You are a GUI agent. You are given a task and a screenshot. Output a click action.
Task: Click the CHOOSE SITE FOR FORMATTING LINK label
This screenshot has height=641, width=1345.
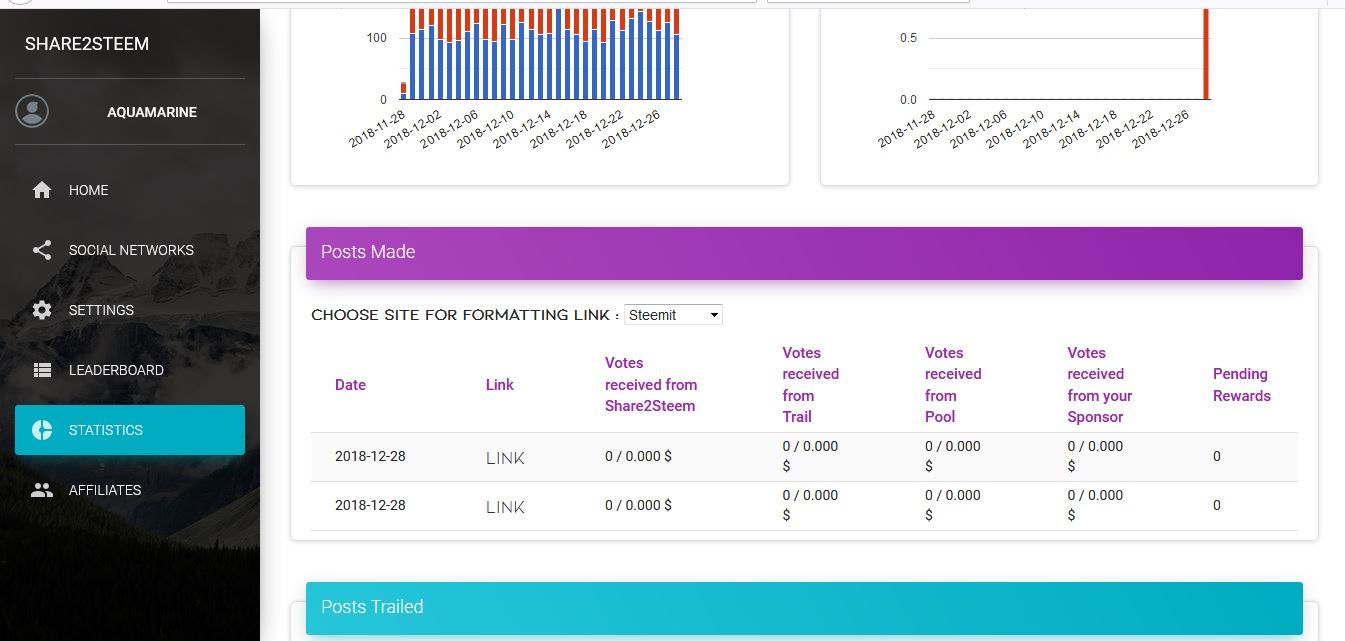point(465,315)
